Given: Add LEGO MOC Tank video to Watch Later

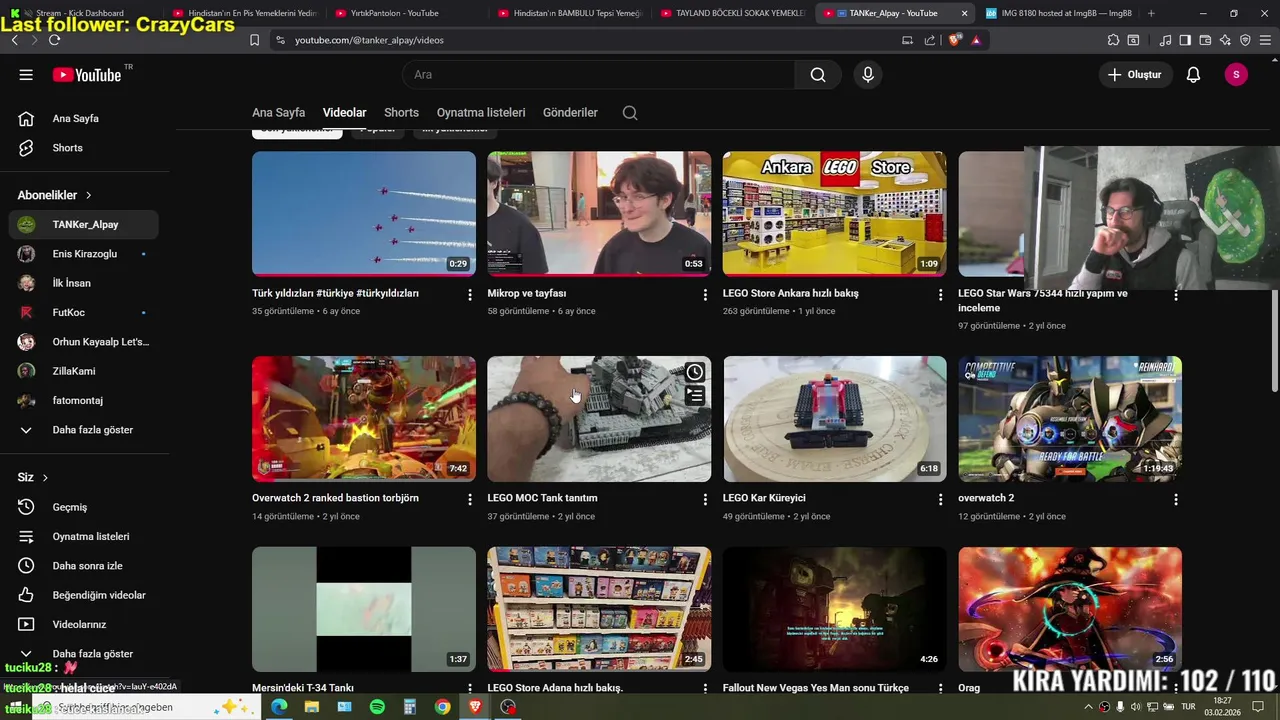Looking at the screenshot, I should [x=695, y=372].
